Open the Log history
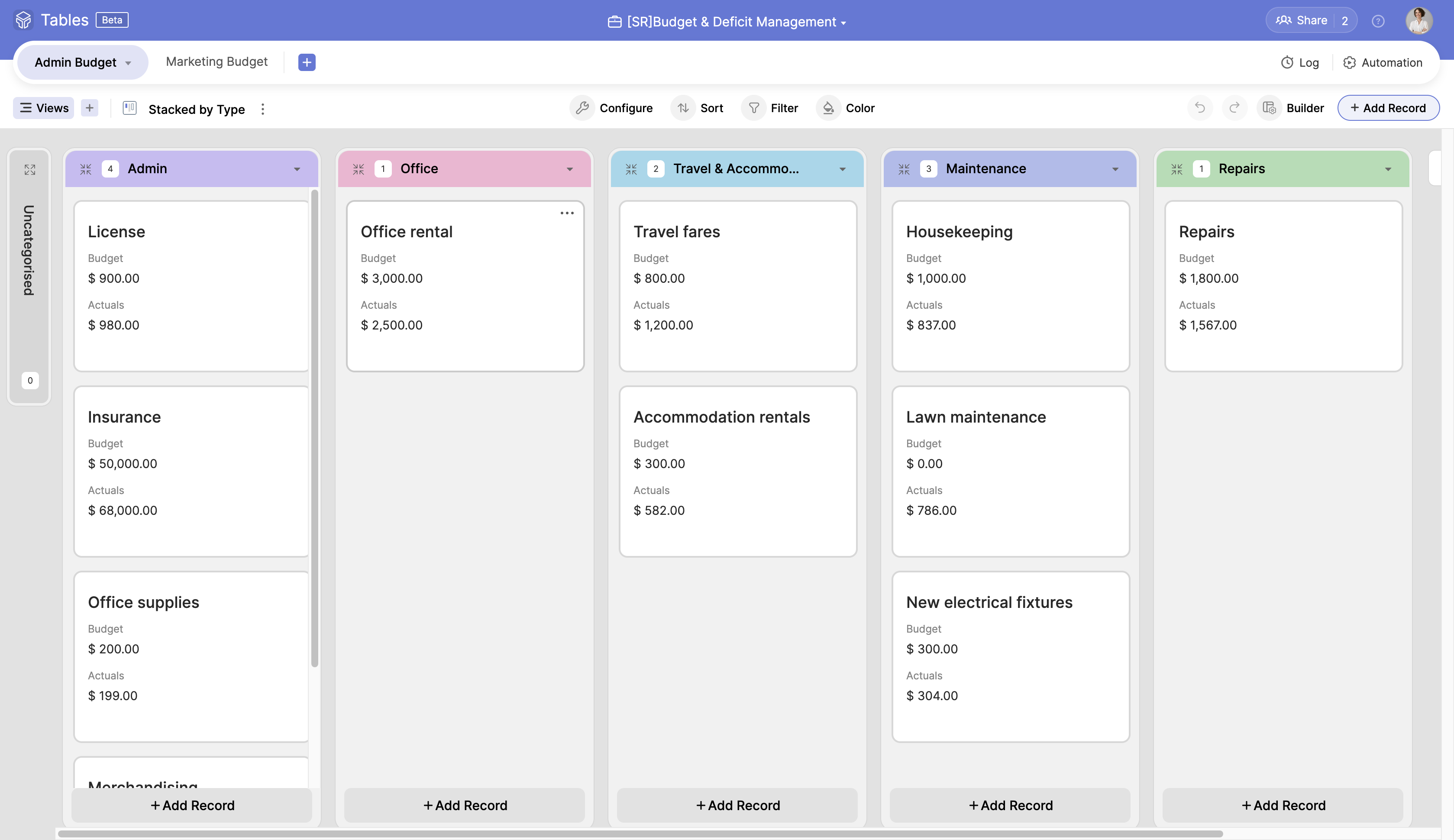Screen dimensions: 1454x840 1300,62
